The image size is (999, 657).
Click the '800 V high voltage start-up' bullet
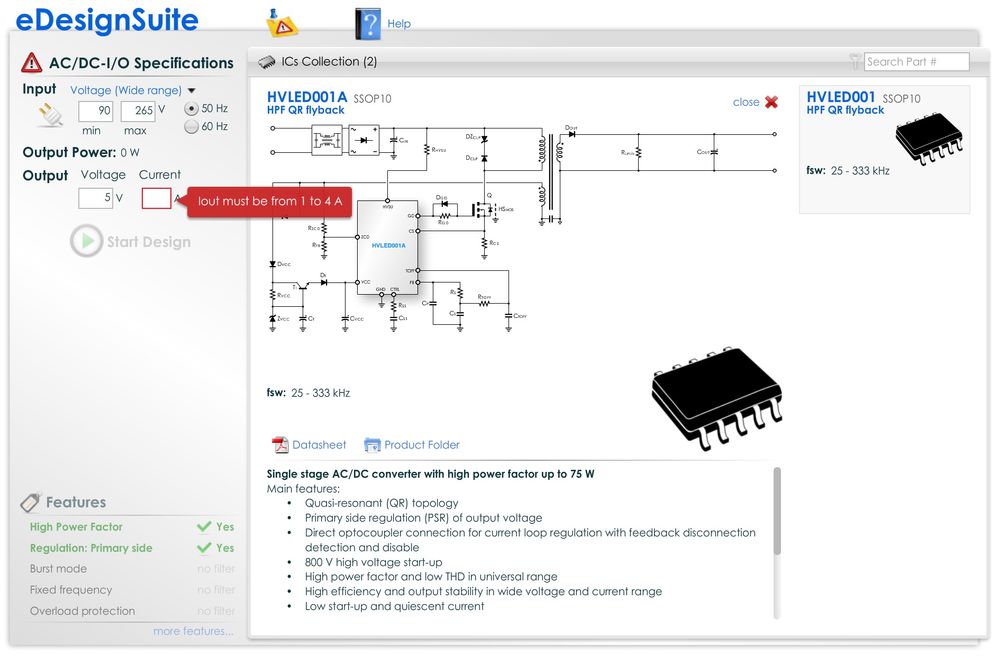click(373, 562)
